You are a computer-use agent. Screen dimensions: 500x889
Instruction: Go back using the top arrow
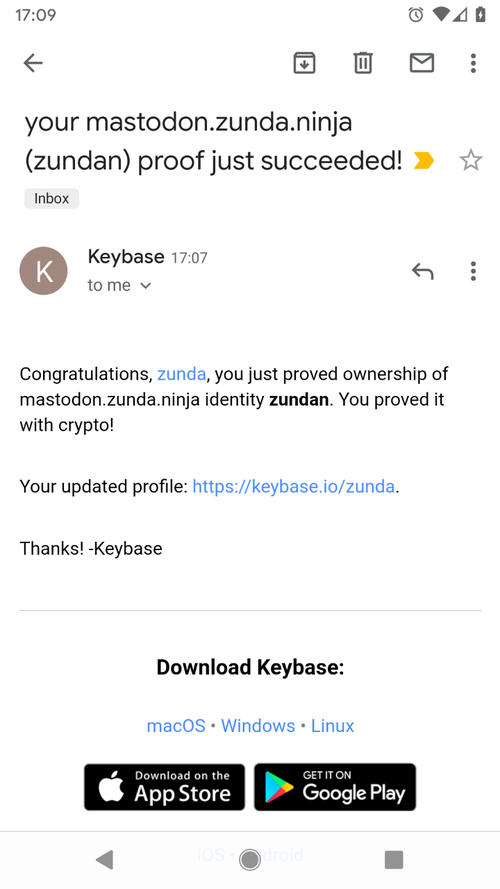click(x=33, y=63)
